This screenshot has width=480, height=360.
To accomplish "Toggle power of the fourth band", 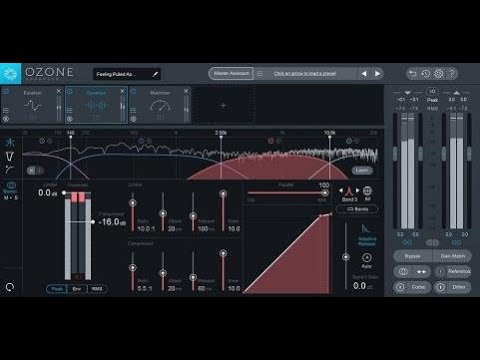I will [349, 141].
